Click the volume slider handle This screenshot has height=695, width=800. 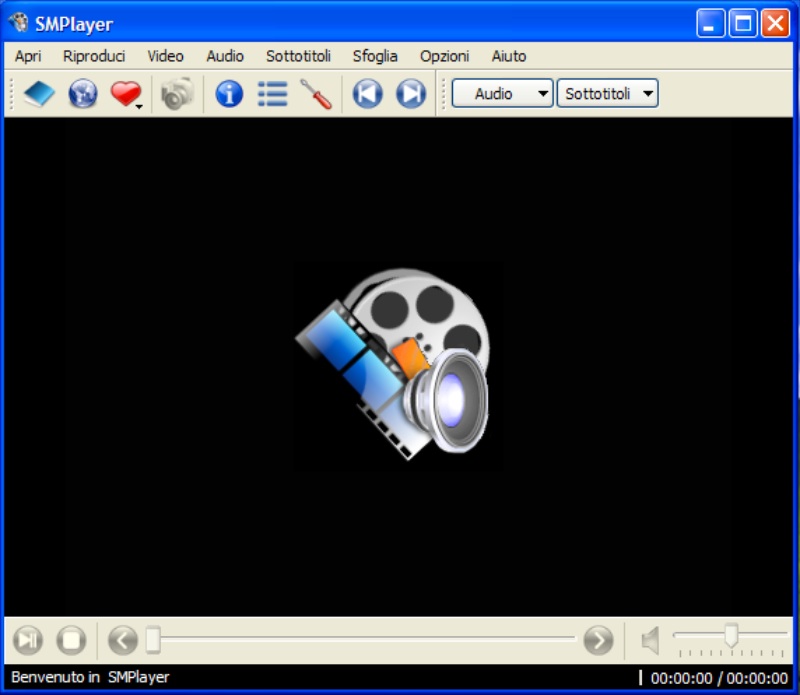point(731,635)
